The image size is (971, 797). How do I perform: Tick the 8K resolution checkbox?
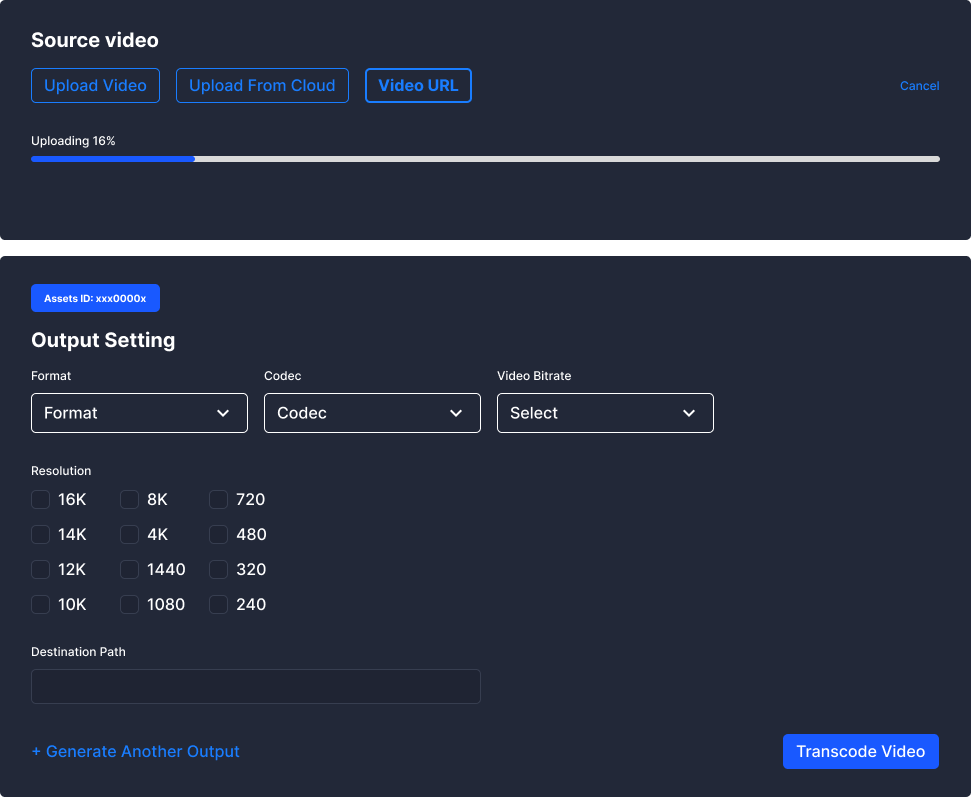coord(130,500)
